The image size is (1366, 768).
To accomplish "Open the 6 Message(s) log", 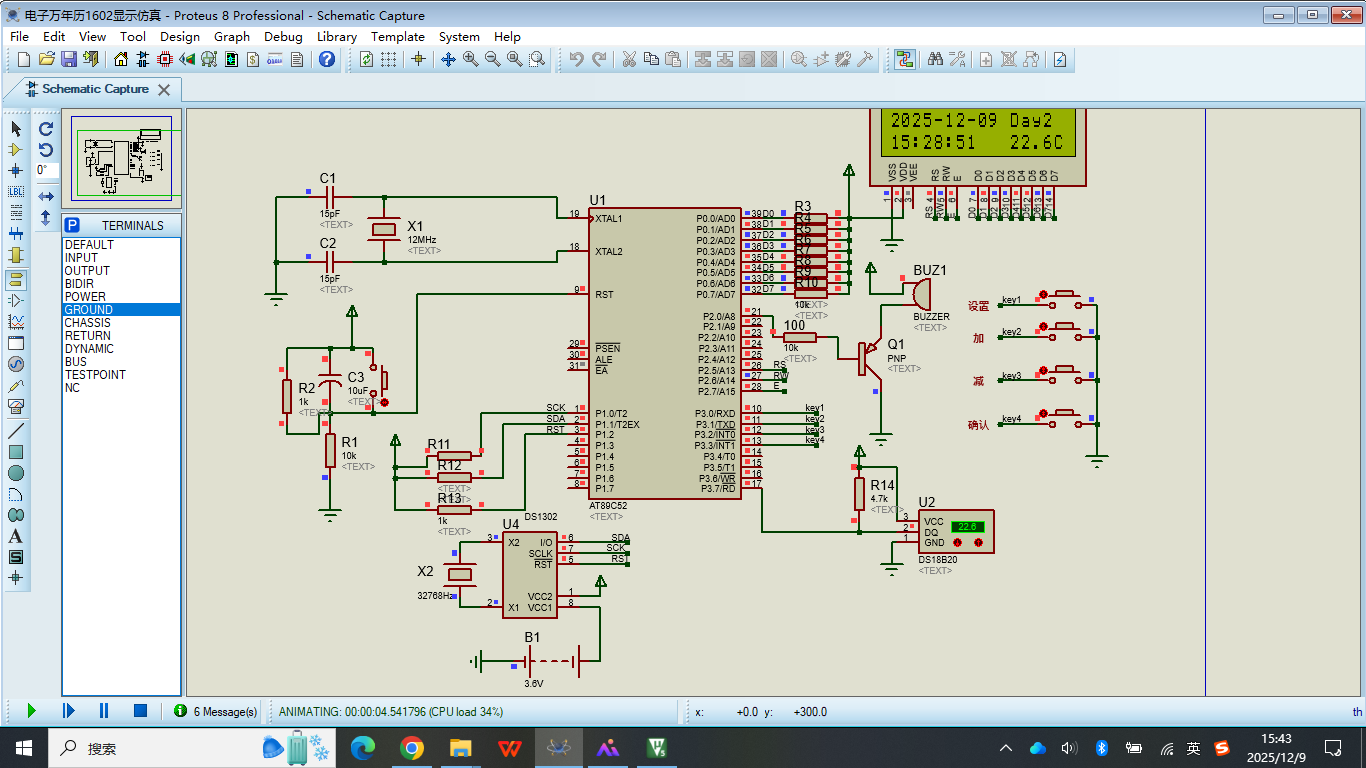I will click(216, 711).
